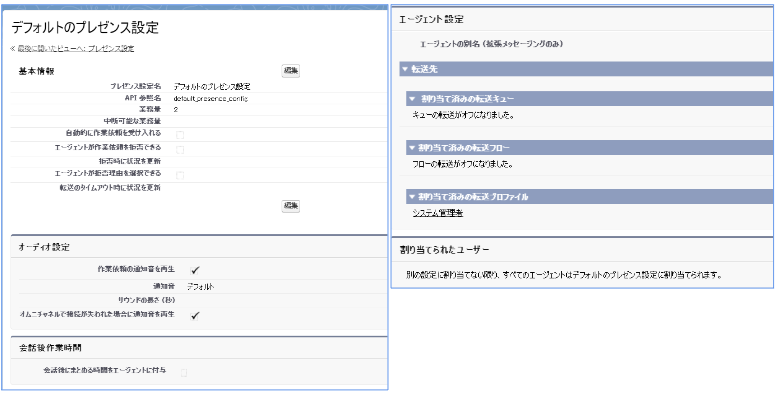Toggle the エージェントが作業依頼を拒否できる checkbox
Image resolution: width=775 pixels, height=394 pixels.
180,149
